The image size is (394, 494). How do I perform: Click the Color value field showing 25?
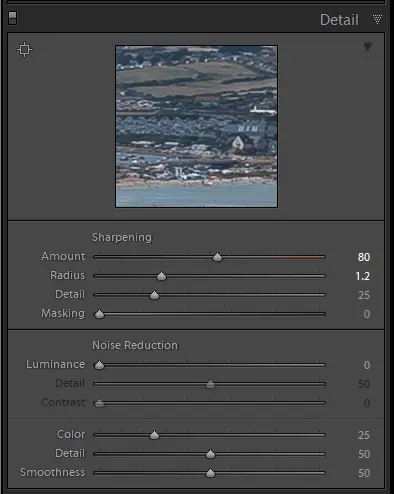[x=364, y=435]
